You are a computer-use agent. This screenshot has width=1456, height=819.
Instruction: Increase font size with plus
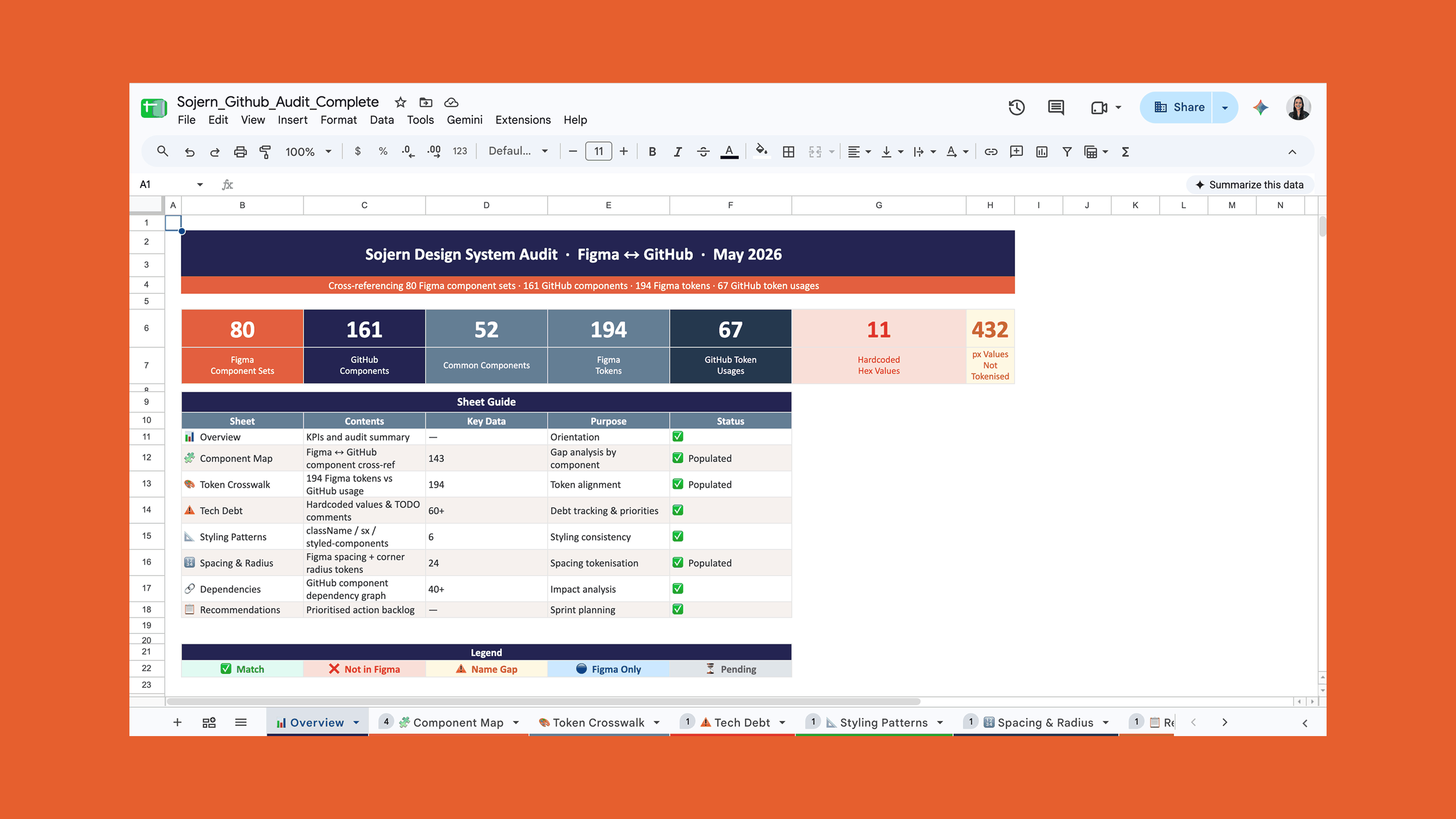pos(623,152)
